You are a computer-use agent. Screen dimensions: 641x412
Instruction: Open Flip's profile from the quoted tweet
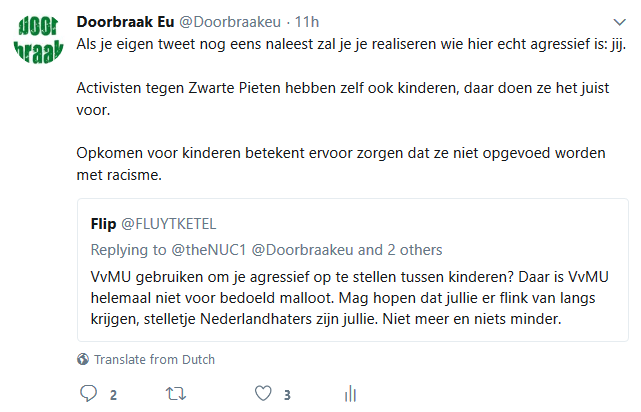[104, 223]
